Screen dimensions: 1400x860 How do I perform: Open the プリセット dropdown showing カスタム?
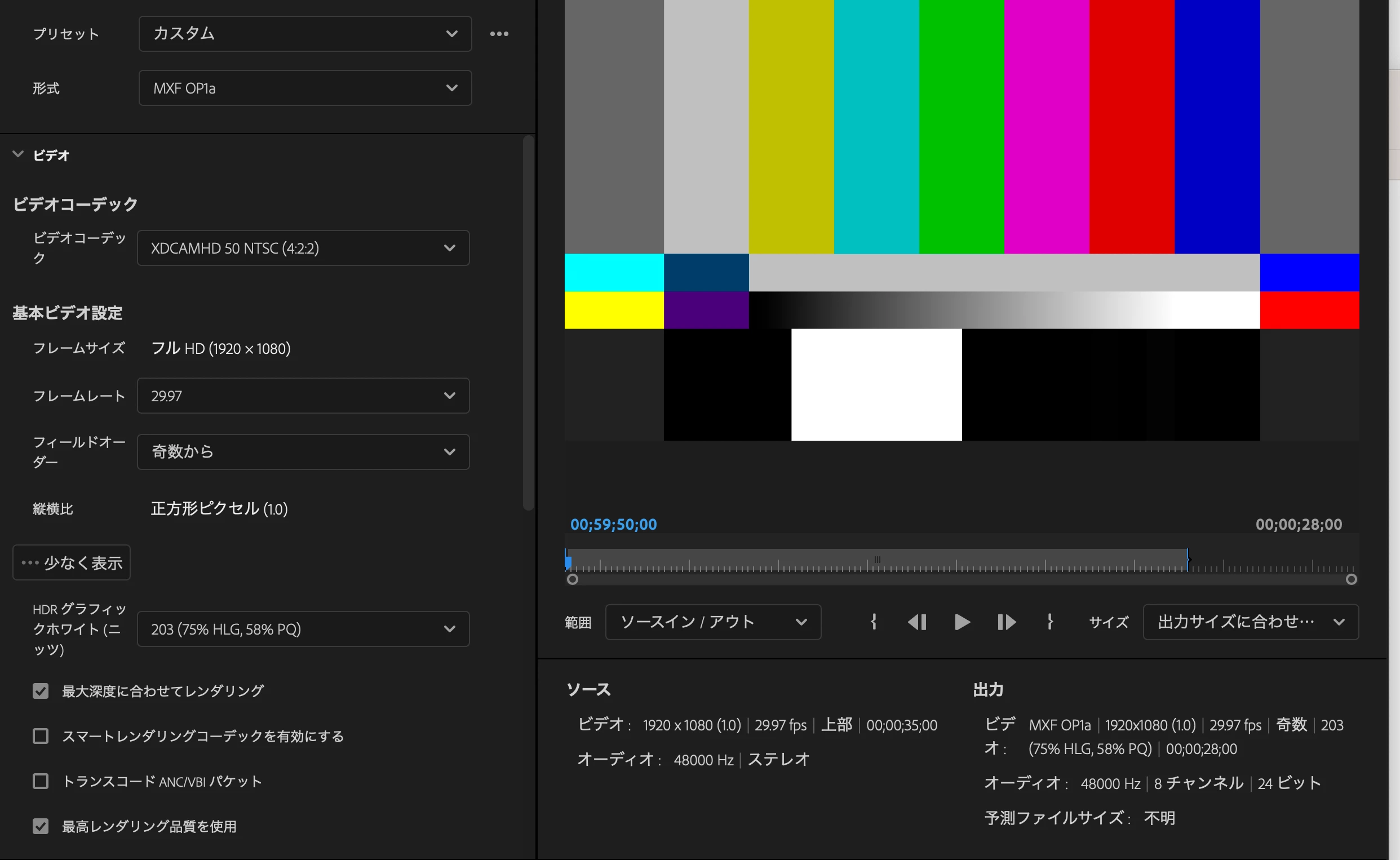pyautogui.click(x=305, y=34)
